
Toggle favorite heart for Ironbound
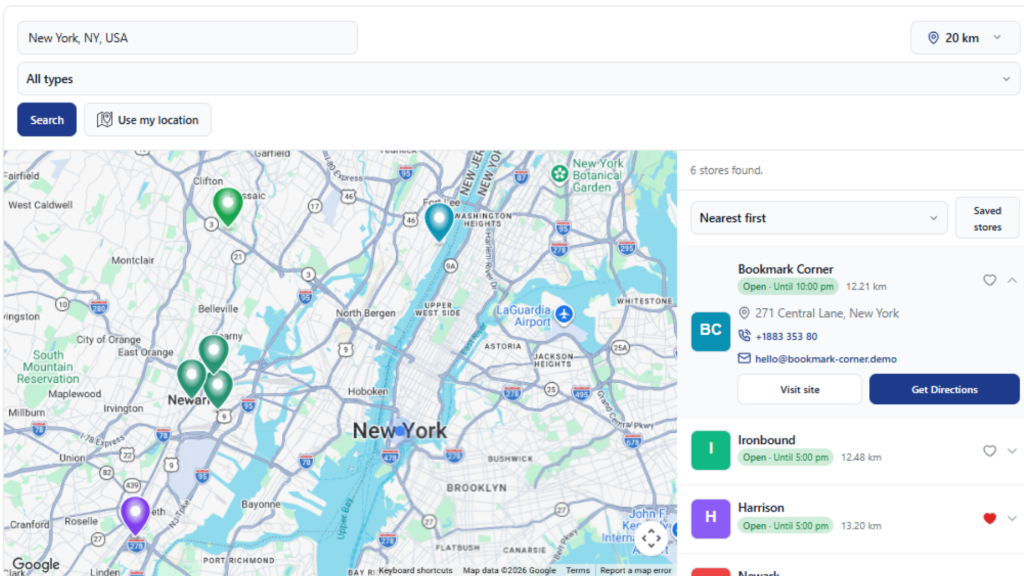point(989,451)
